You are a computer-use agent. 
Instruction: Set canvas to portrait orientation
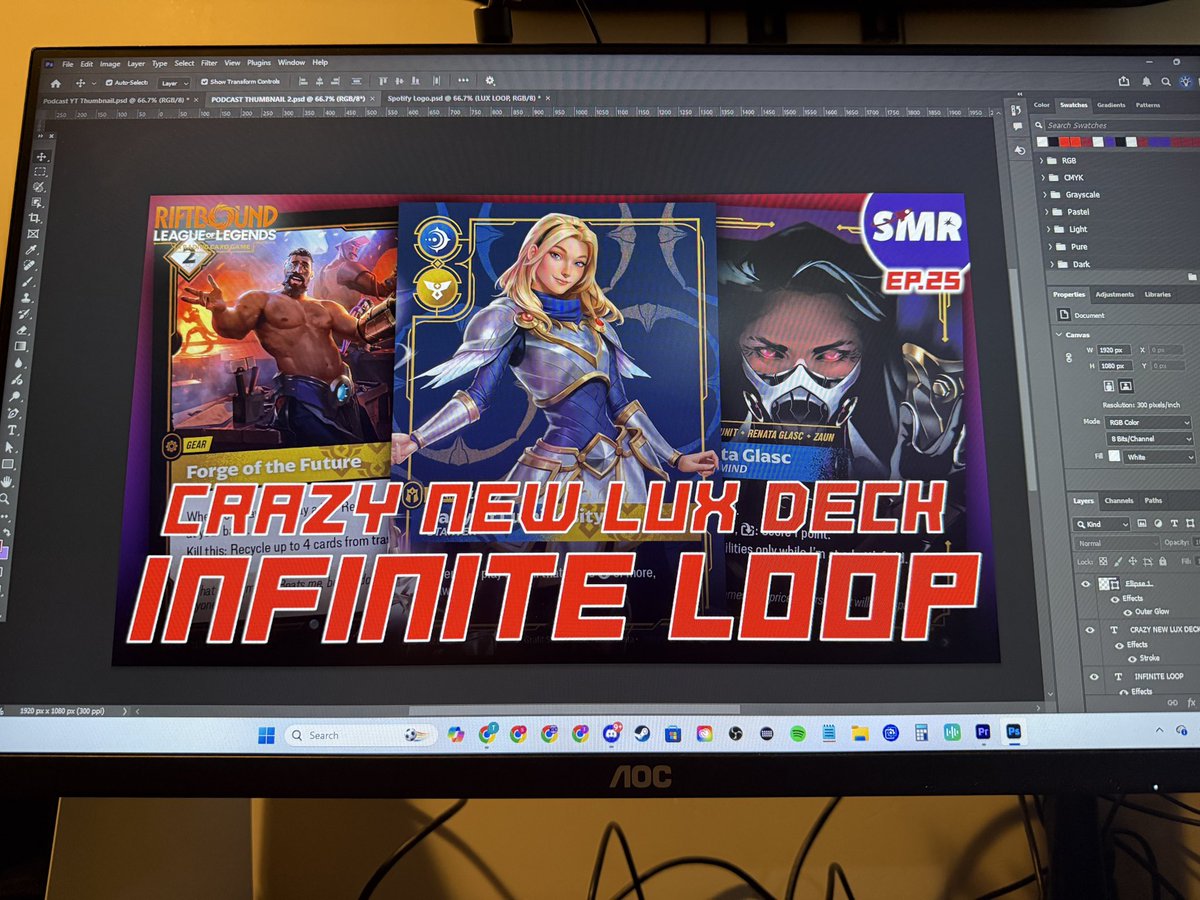point(1109,385)
